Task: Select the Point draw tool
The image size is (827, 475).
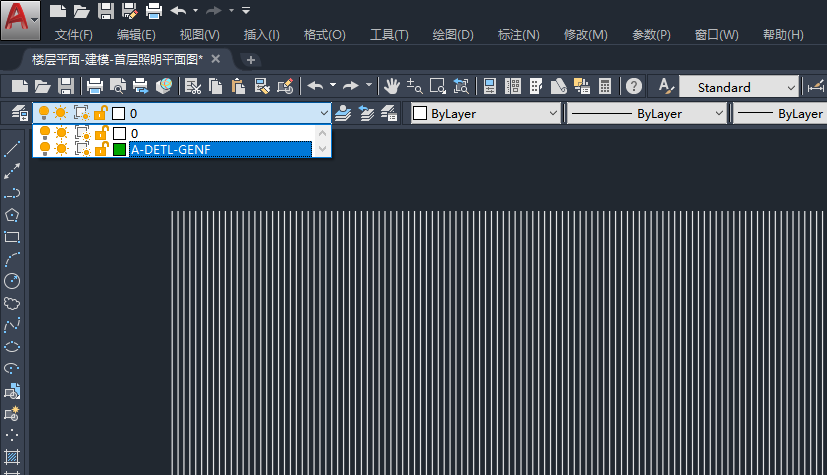Action: pos(12,435)
